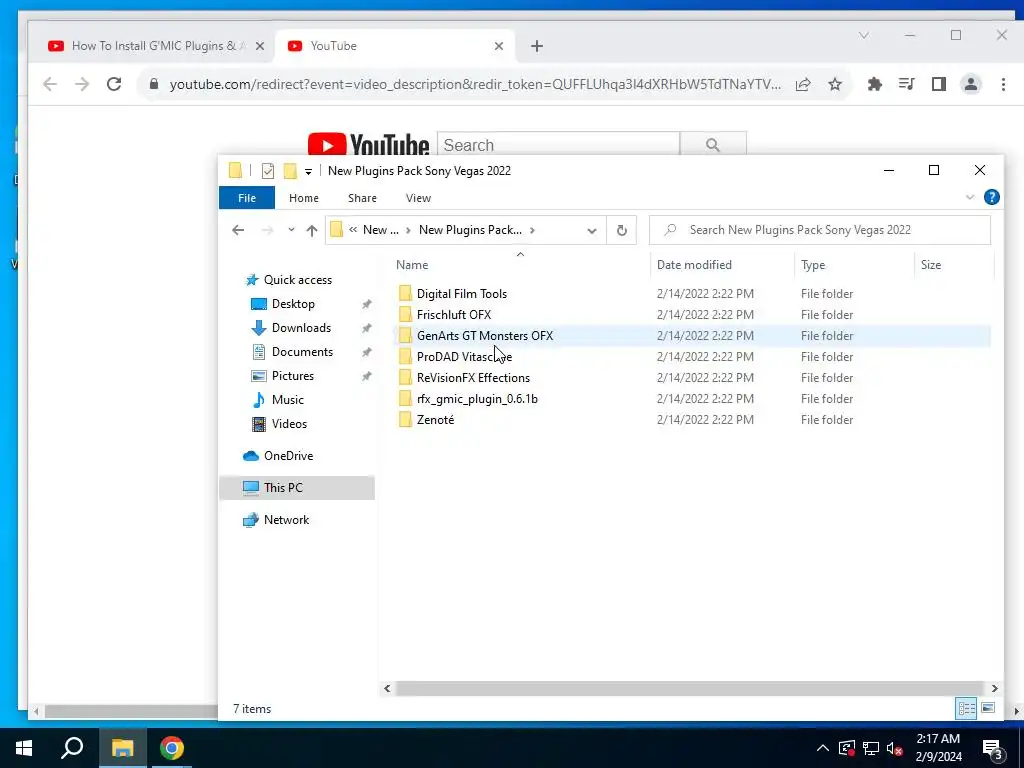Image resolution: width=1024 pixels, height=768 pixels.
Task: Close the YouTube Chrome tab
Action: tap(498, 46)
